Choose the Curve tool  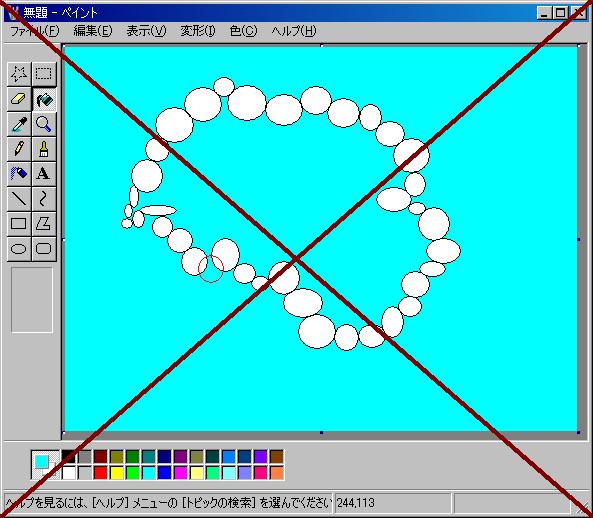pos(44,199)
